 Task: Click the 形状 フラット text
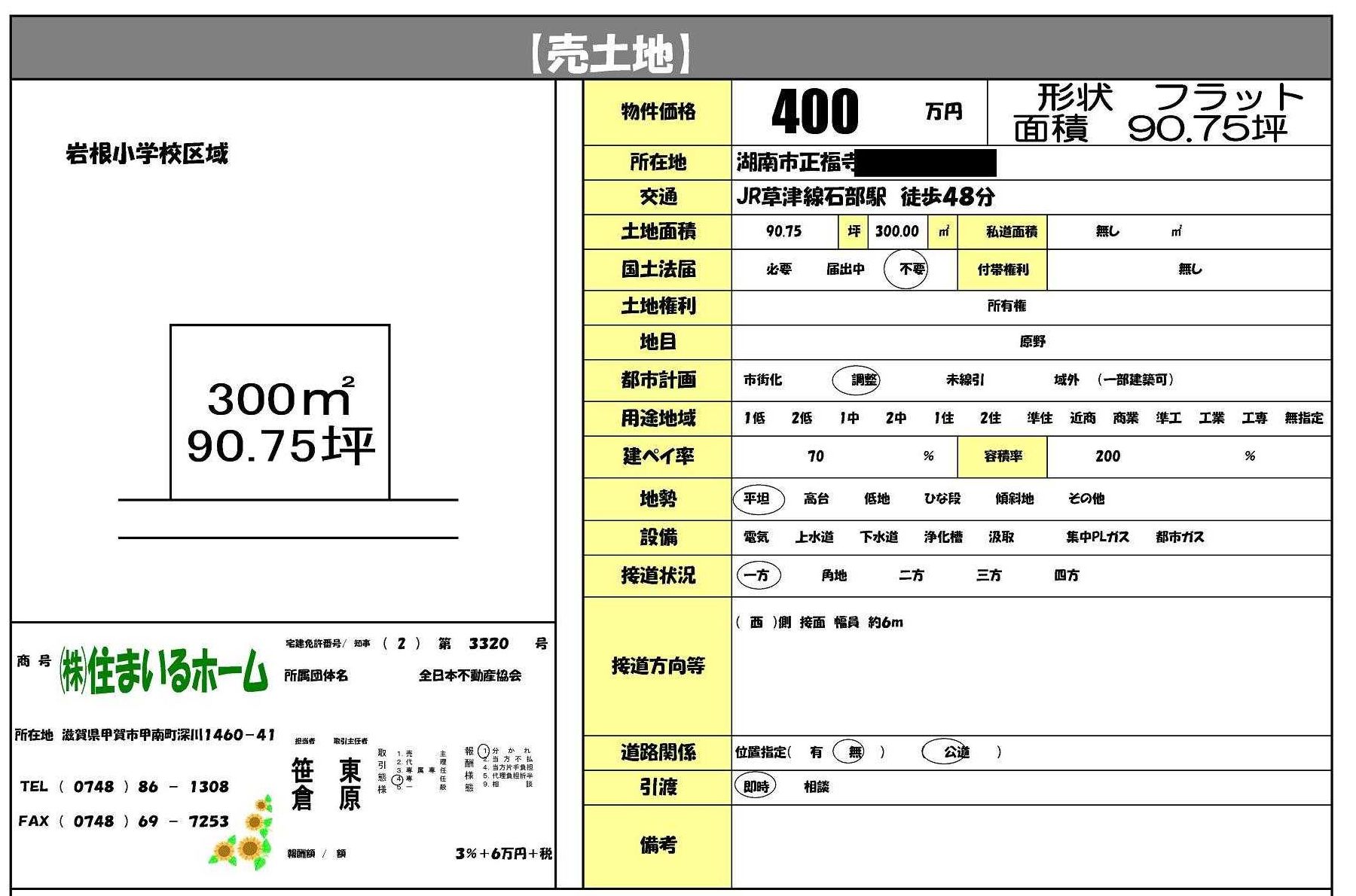coord(1169,96)
